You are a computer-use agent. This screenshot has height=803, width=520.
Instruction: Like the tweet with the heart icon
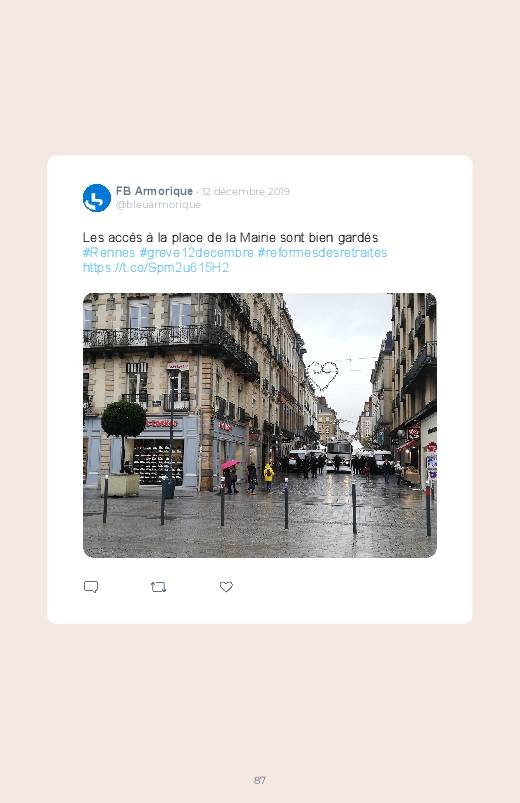coord(226,587)
